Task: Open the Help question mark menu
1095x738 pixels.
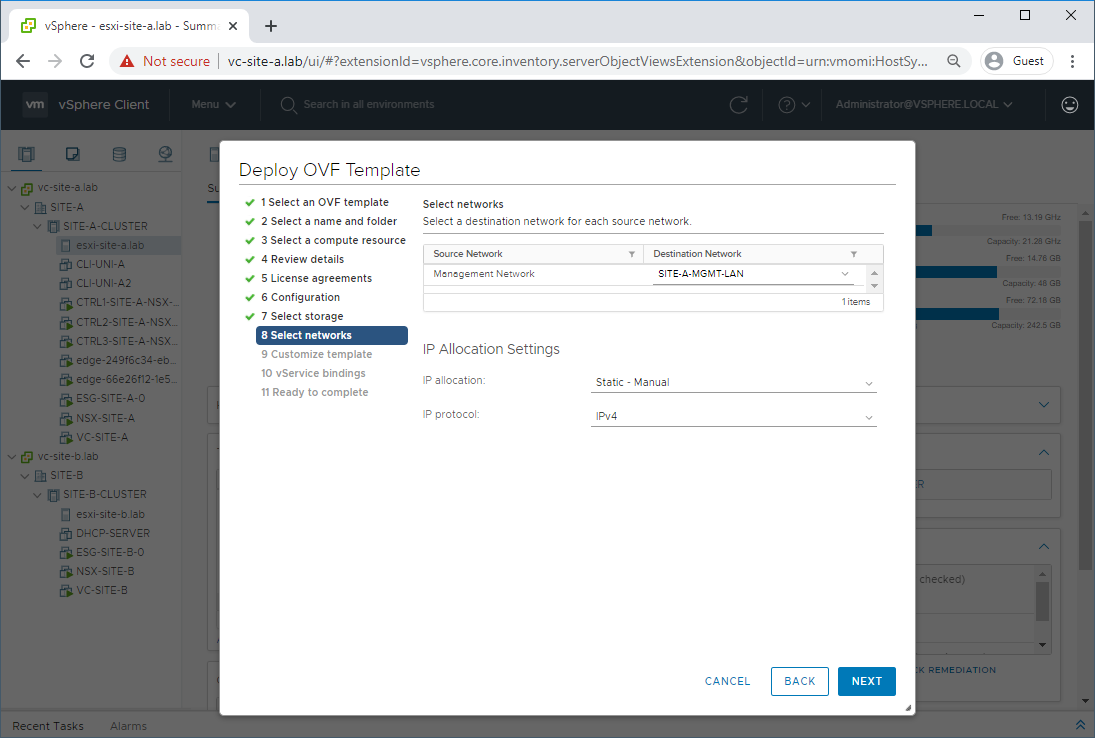Action: pyautogui.click(x=794, y=105)
